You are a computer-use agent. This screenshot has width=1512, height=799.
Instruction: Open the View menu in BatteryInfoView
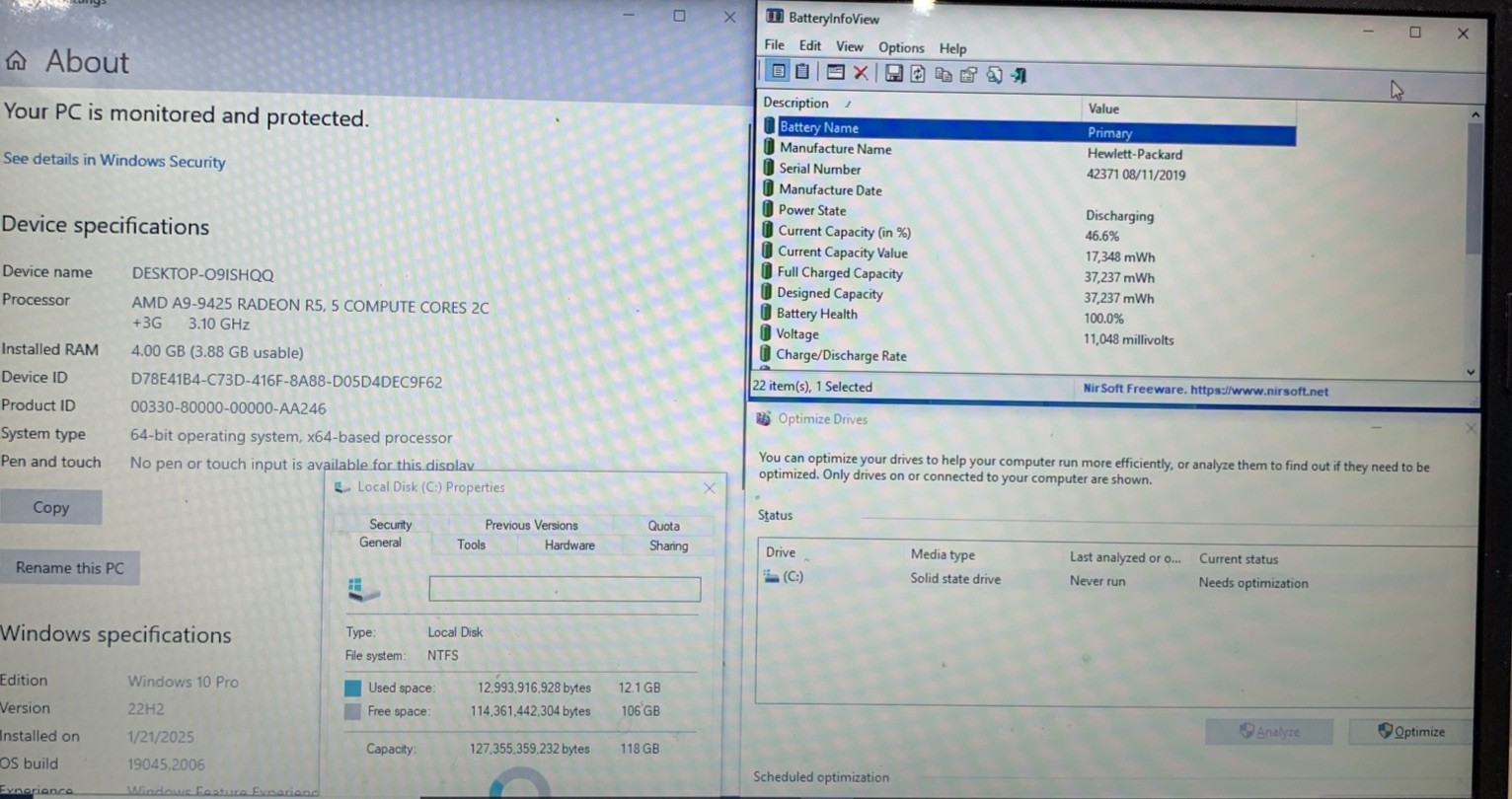click(x=850, y=46)
